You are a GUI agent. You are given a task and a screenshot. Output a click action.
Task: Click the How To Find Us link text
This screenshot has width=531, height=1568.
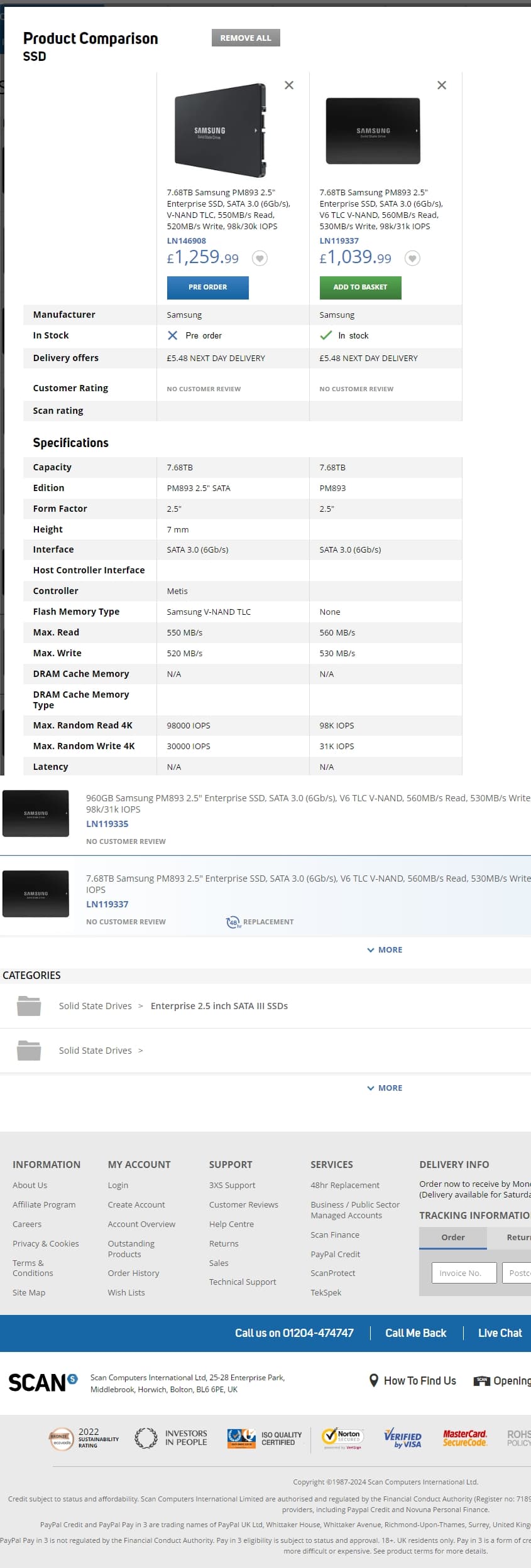pos(420,1380)
